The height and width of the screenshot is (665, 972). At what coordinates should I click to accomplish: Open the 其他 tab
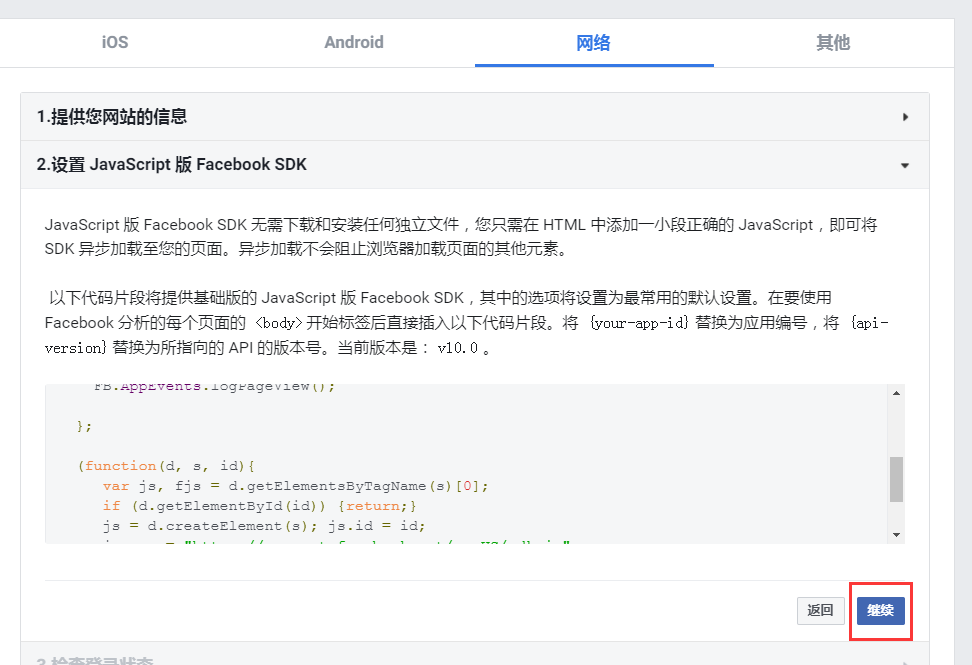(833, 42)
